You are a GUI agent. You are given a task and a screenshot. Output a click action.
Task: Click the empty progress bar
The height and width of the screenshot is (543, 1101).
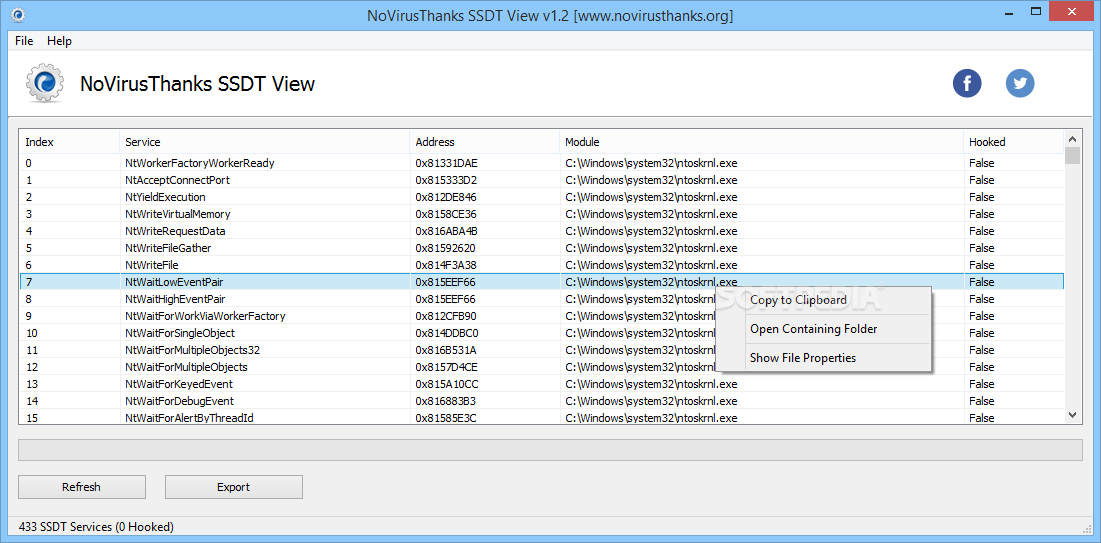(x=550, y=450)
